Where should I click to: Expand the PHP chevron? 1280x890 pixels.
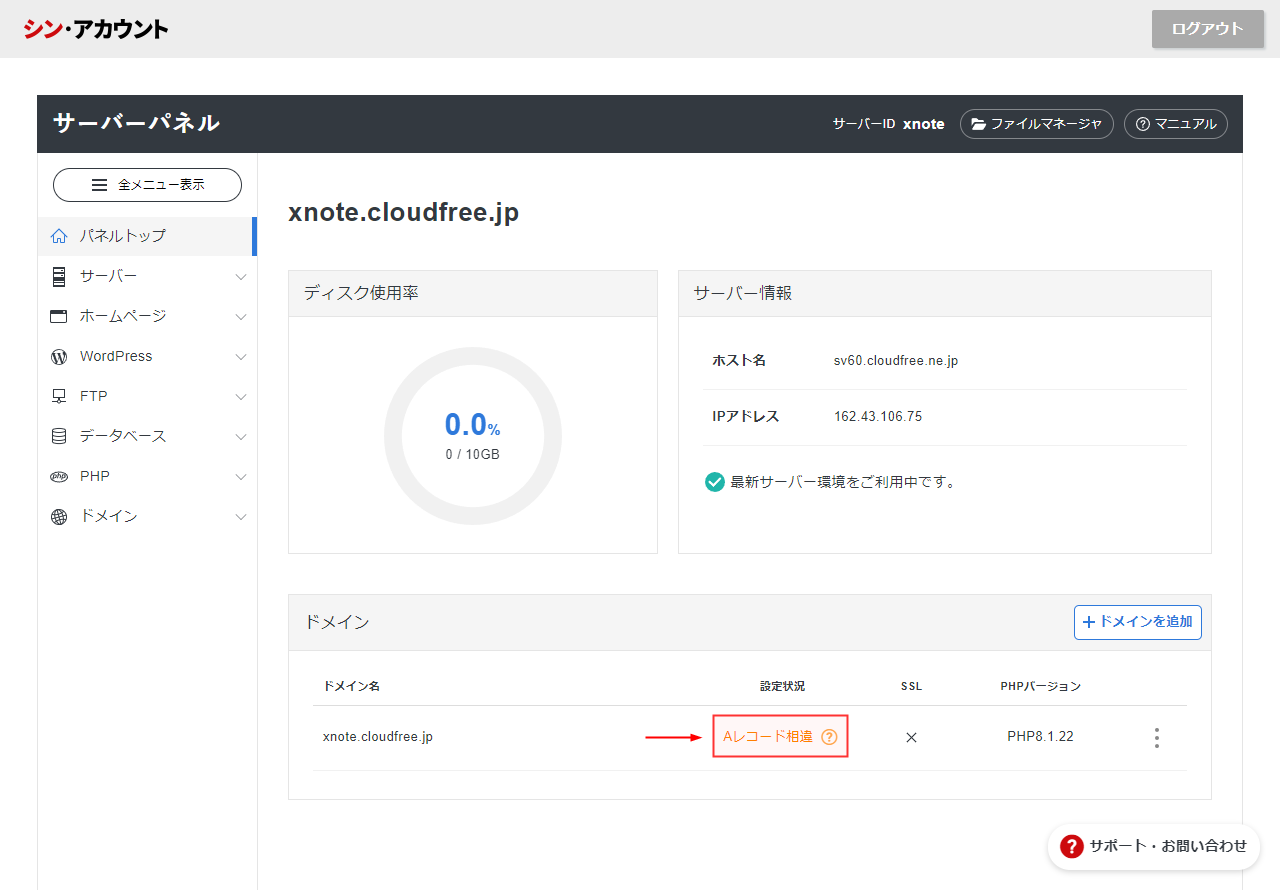(x=240, y=476)
